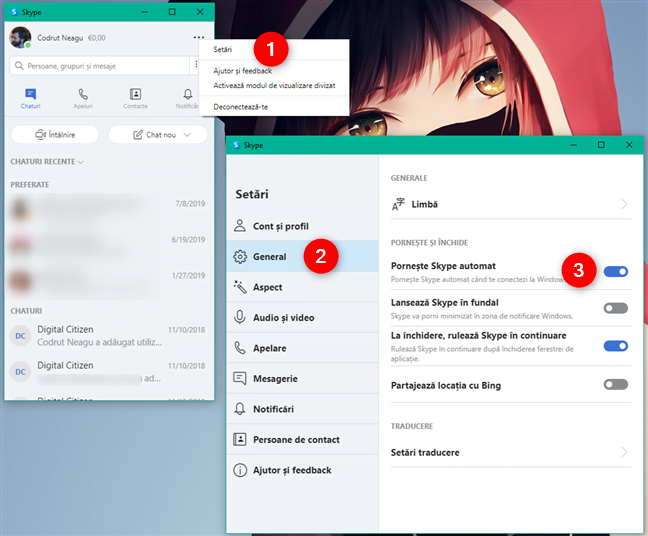The height and width of the screenshot is (536, 648).
Task: Open first Digital Citizen chat, Codrut Neagu a adăugat
Action: click(x=108, y=336)
